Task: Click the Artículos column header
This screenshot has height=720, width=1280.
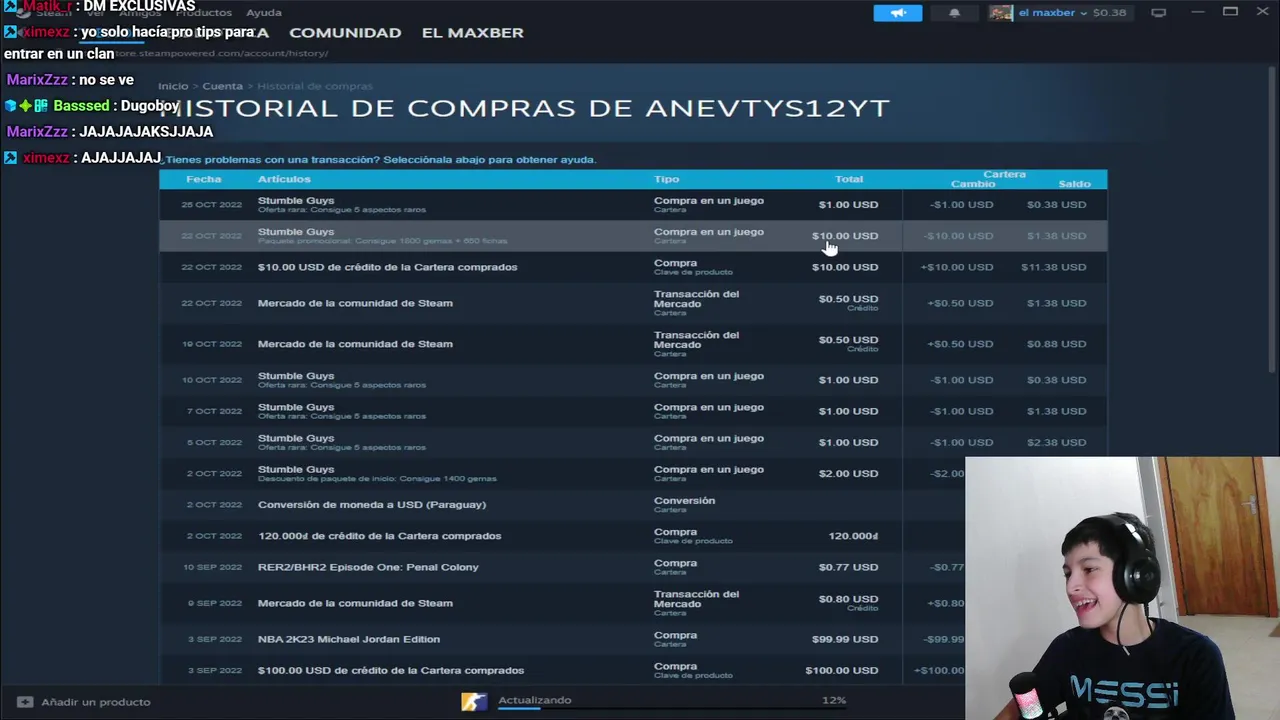Action: (284, 179)
